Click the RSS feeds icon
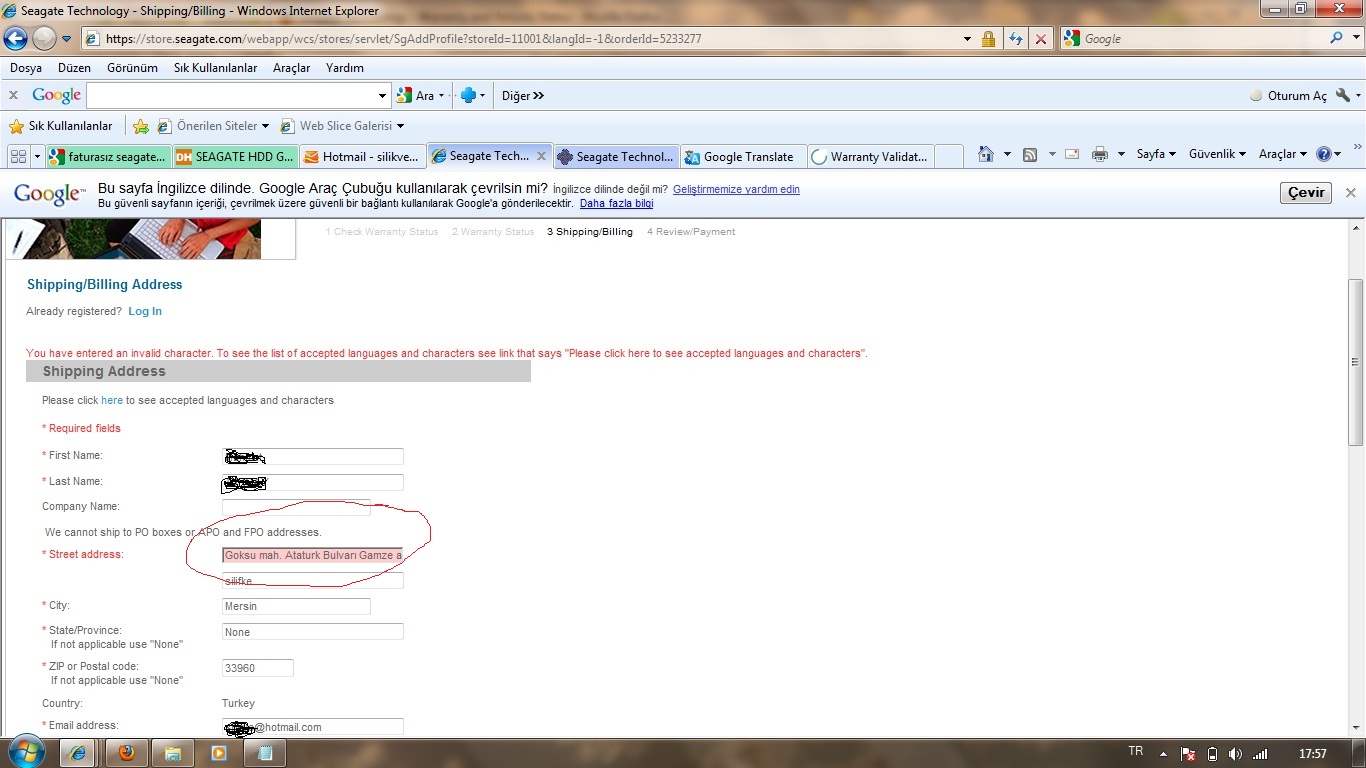1366x768 pixels. click(x=1029, y=154)
